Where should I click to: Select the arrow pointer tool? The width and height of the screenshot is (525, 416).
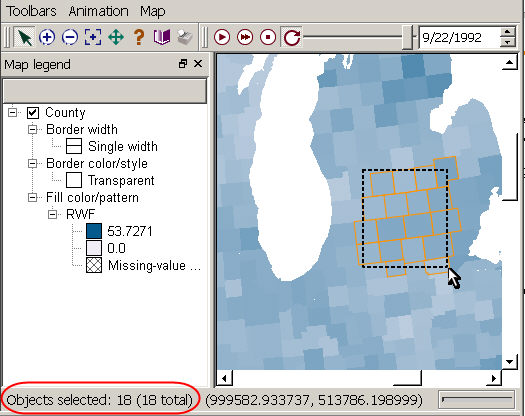point(24,37)
